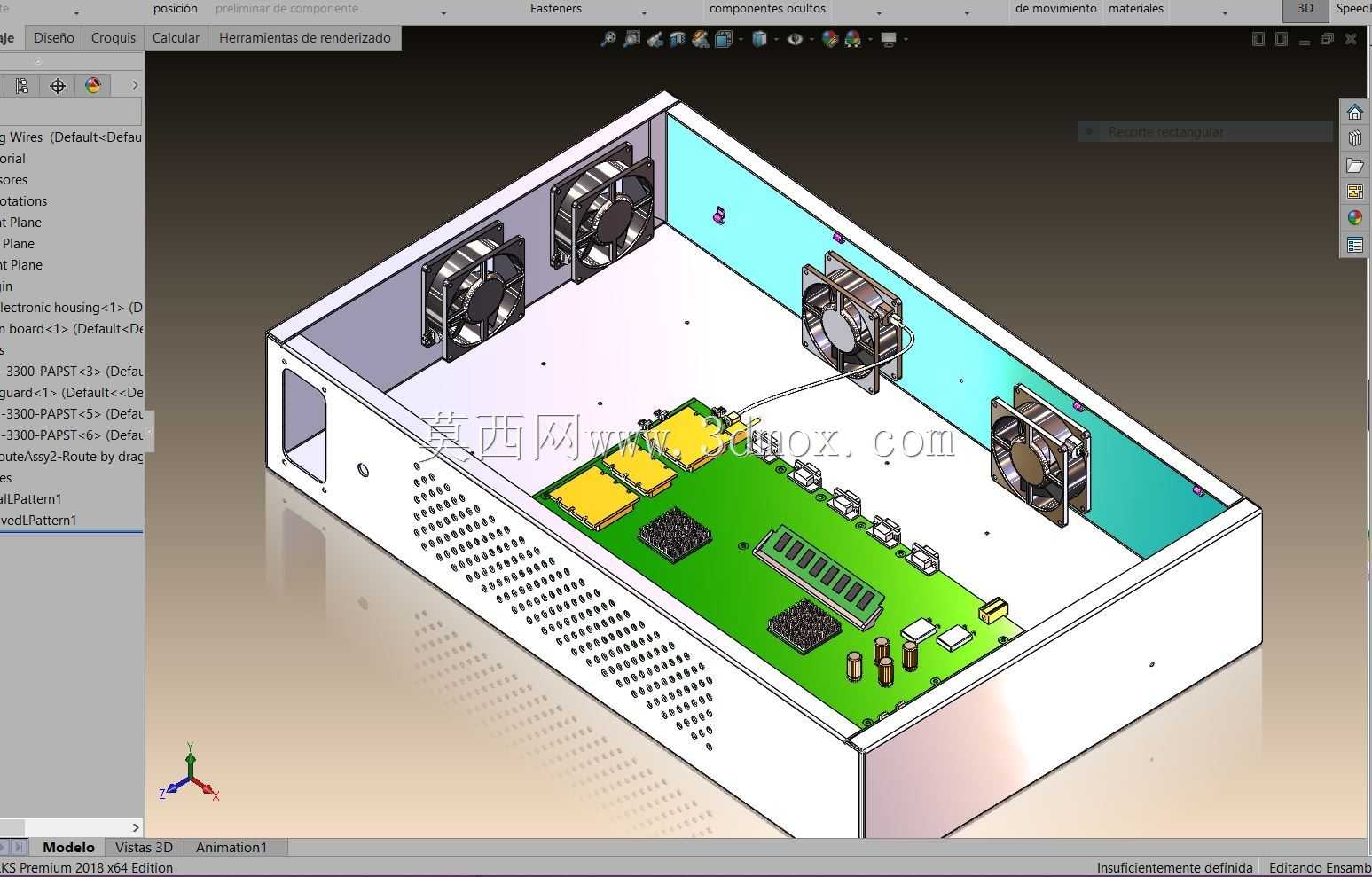Select the electronic housing<1> tree item
The width and height of the screenshot is (1372, 877).
point(72,308)
